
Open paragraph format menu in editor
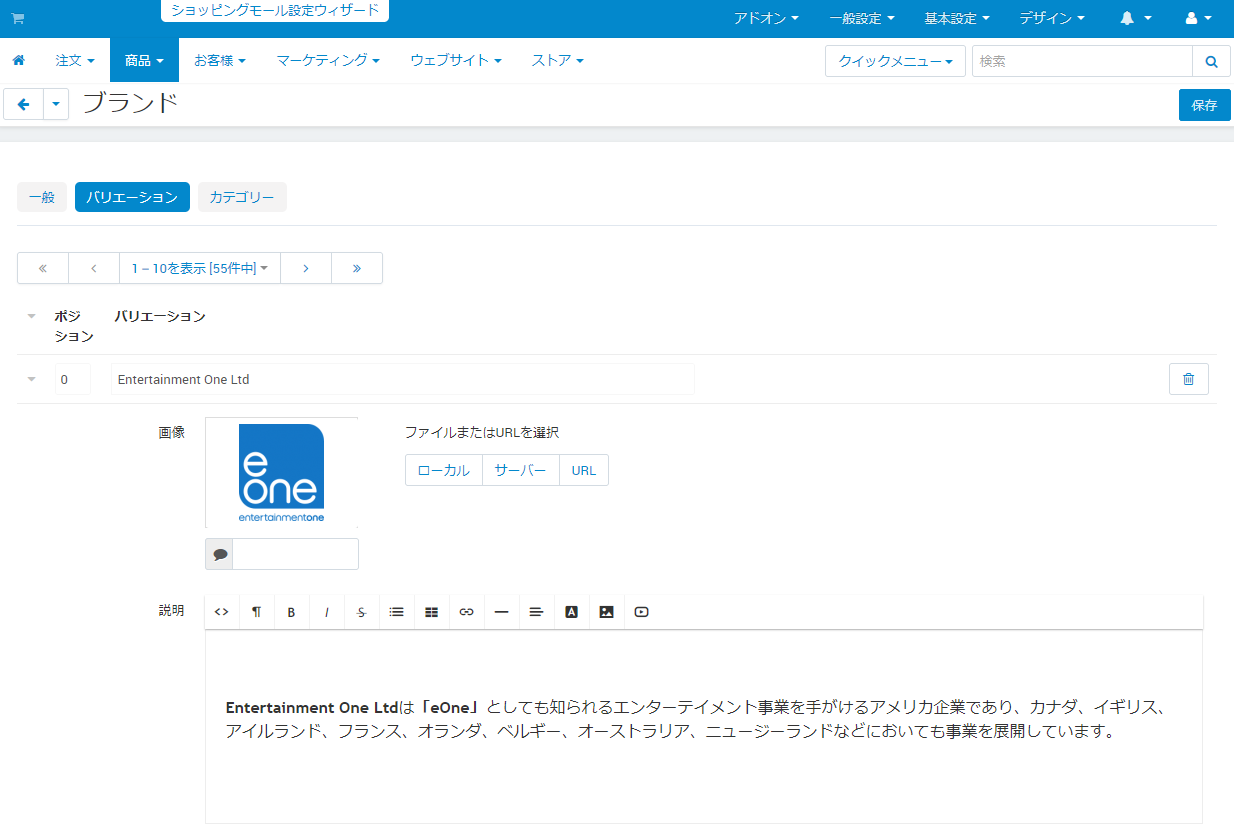tap(257, 612)
